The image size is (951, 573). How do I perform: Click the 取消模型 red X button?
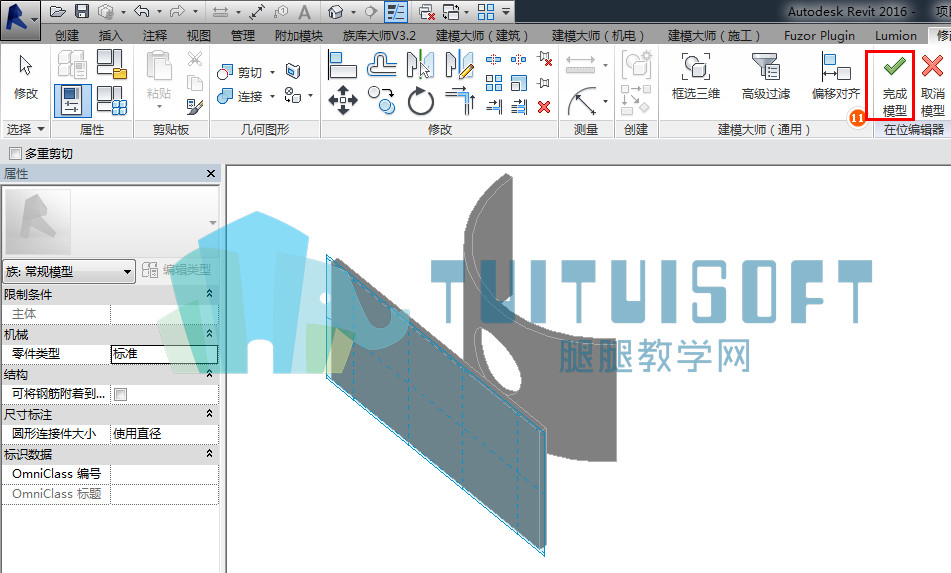pyautogui.click(x=932, y=85)
